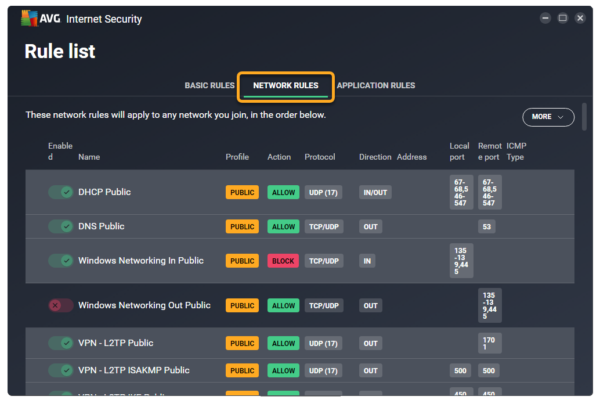
Task: Click the IN/OUT direction badge
Action: 375,192
